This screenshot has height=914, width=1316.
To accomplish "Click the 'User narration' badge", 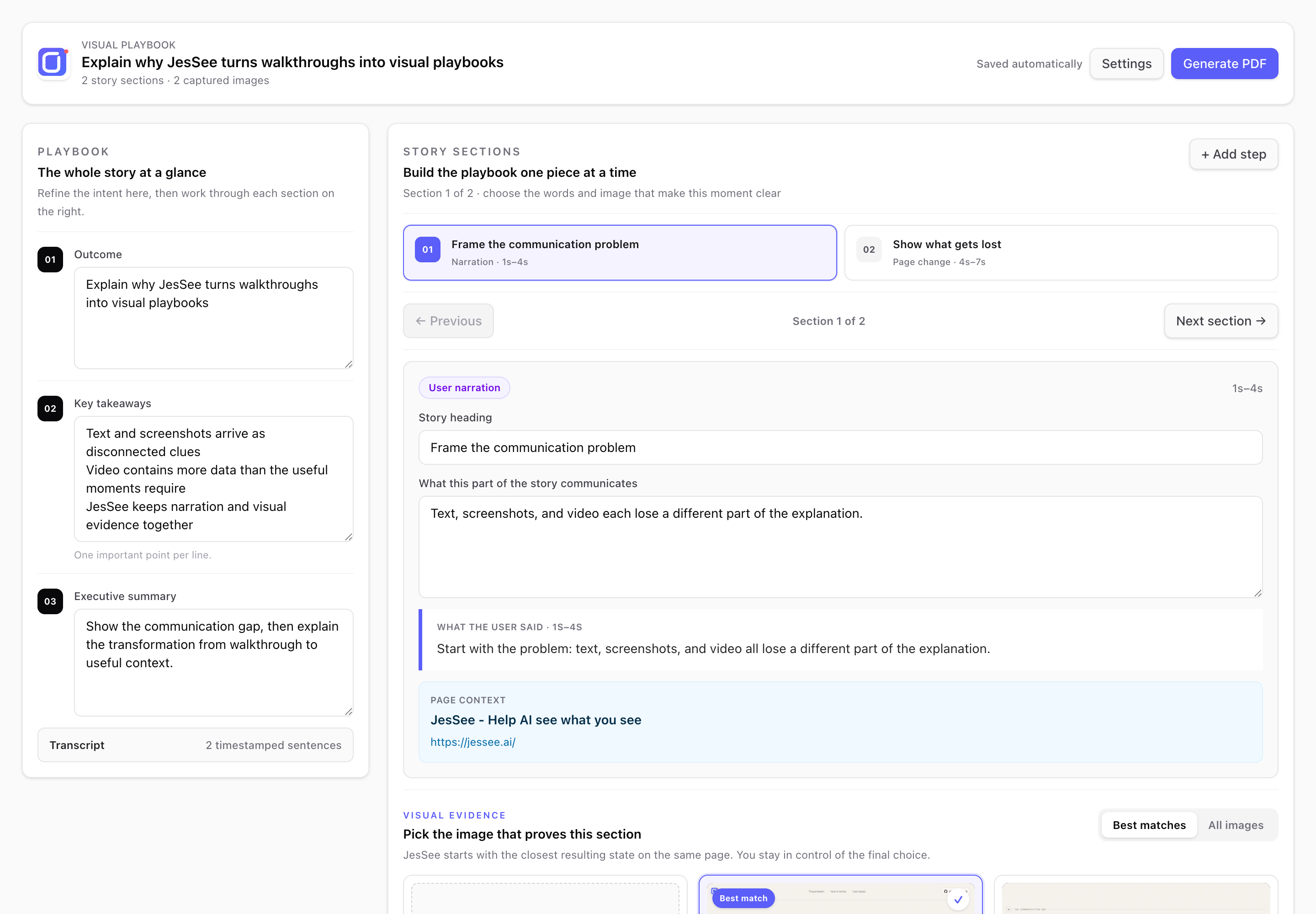I will click(x=464, y=388).
